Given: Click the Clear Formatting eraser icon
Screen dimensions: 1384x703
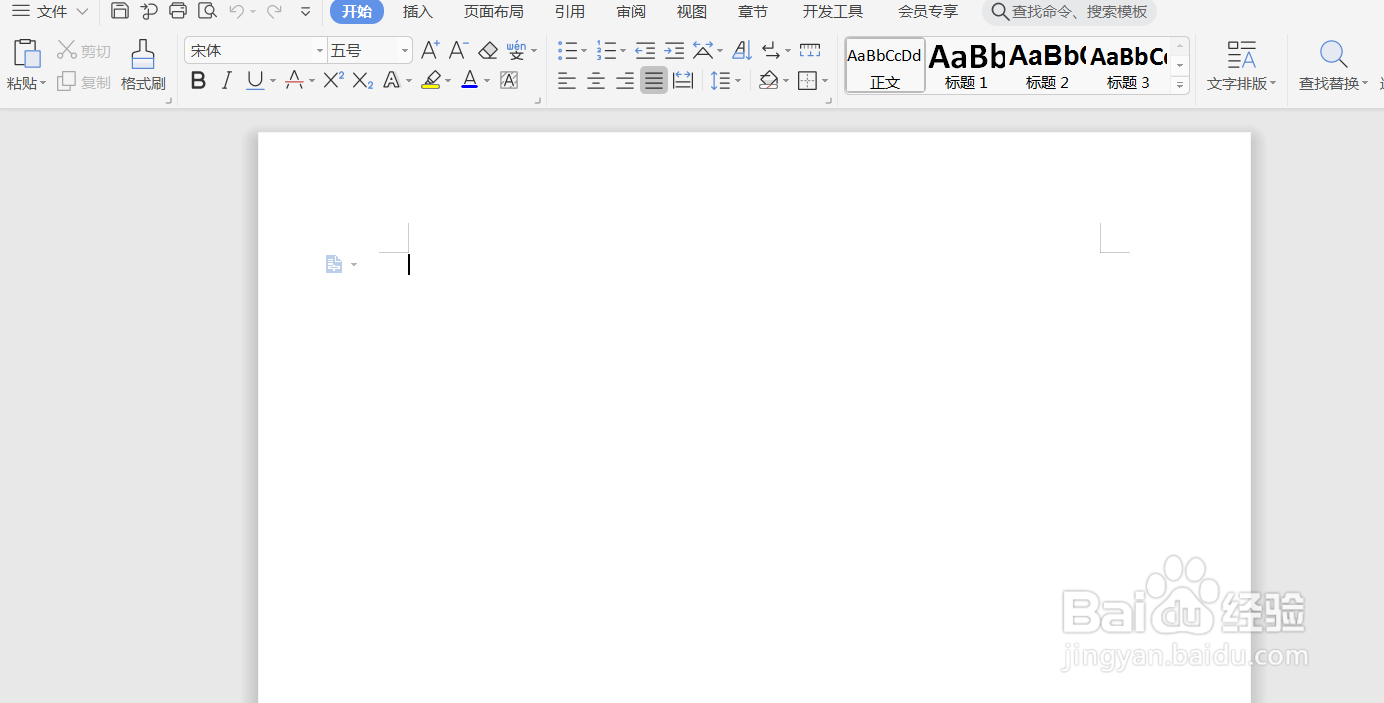Looking at the screenshot, I should tap(488, 50).
